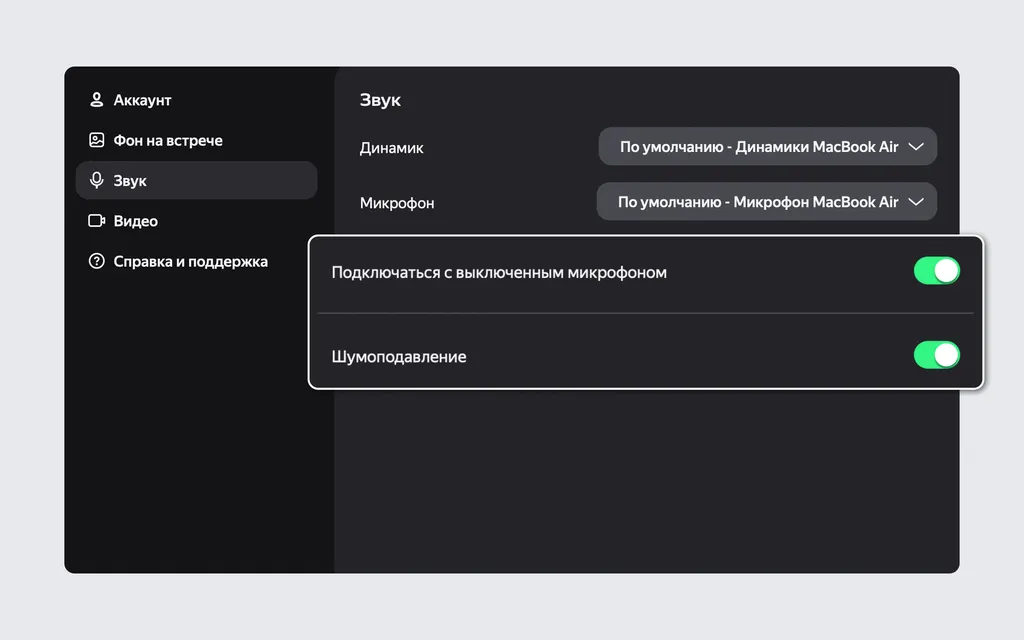Go to the Видео settings section
Image resolution: width=1024 pixels, height=640 pixels.
point(196,221)
